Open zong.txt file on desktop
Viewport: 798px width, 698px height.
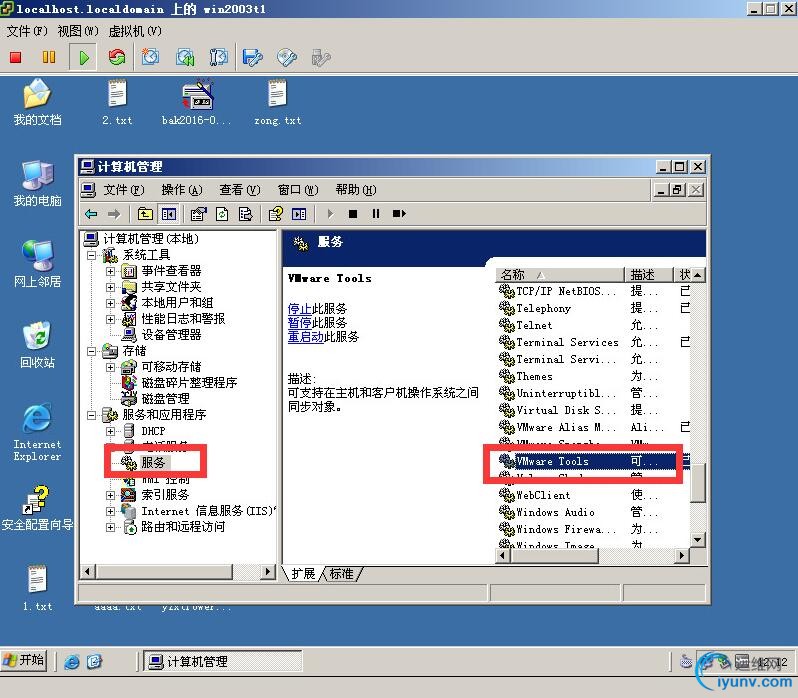click(x=277, y=102)
